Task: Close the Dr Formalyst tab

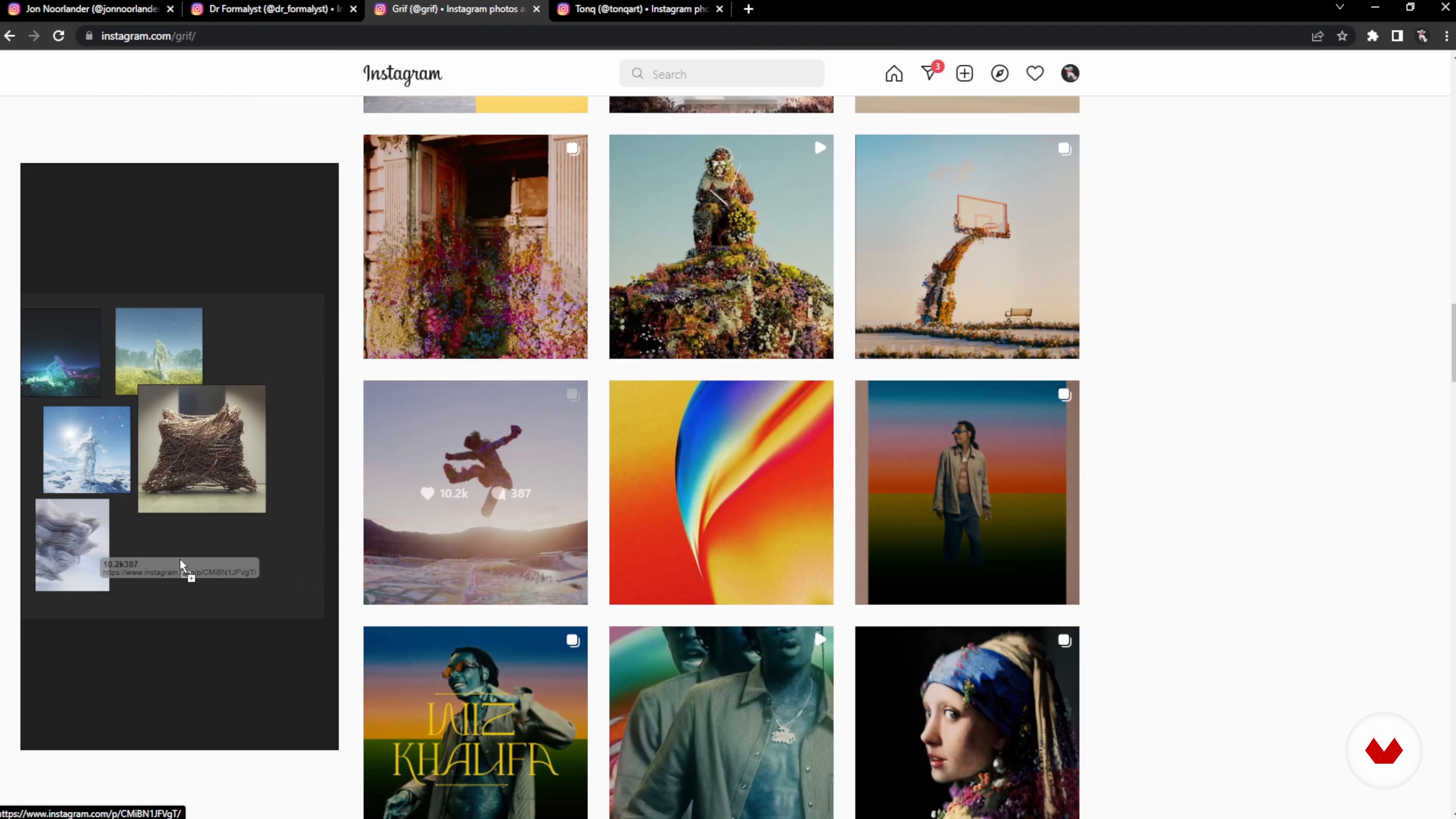Action: 353,9
